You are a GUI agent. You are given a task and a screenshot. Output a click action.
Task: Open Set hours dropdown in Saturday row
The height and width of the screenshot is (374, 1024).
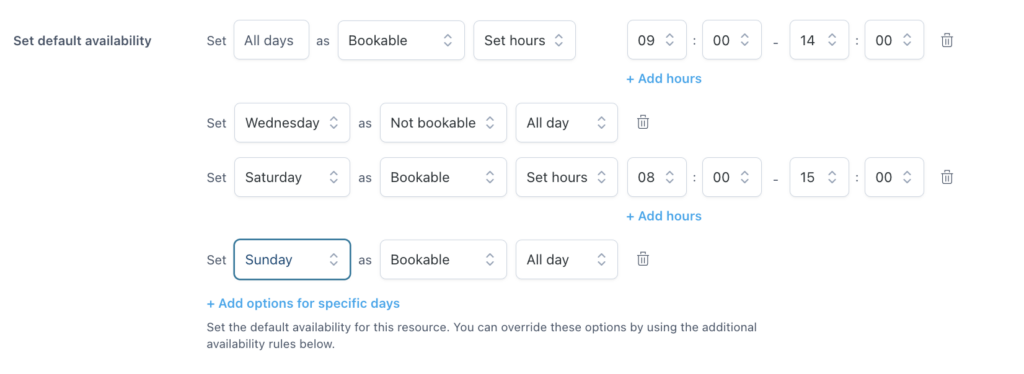tap(567, 177)
